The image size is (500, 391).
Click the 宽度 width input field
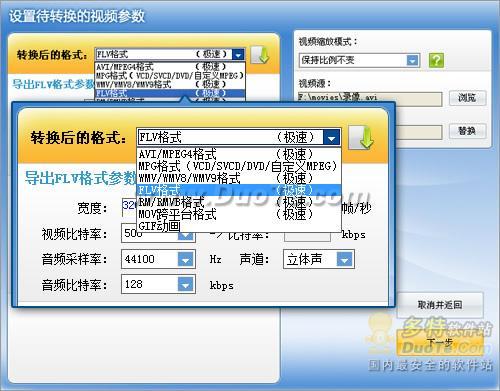[129, 207]
